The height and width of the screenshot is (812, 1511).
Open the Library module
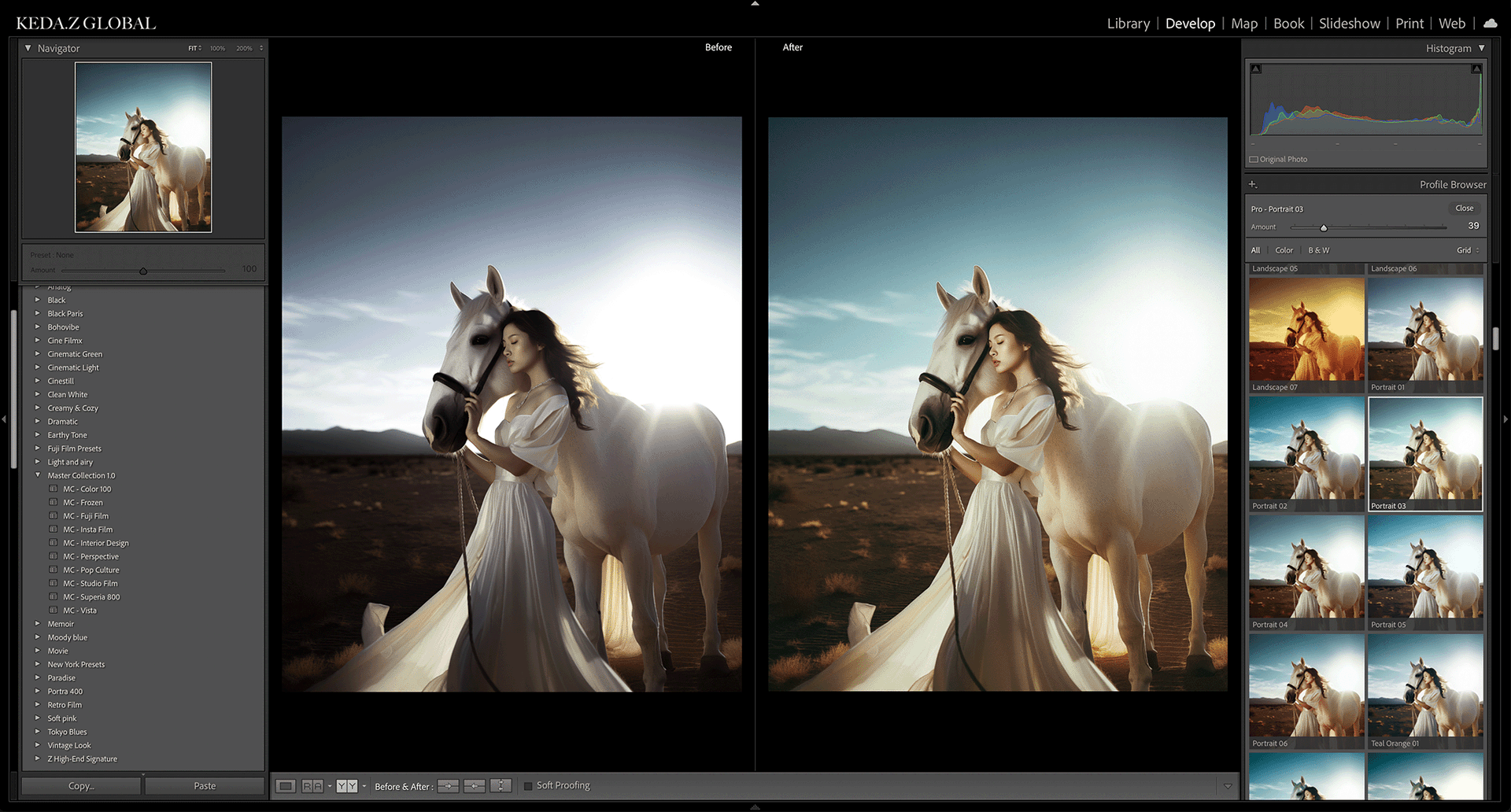1128,24
